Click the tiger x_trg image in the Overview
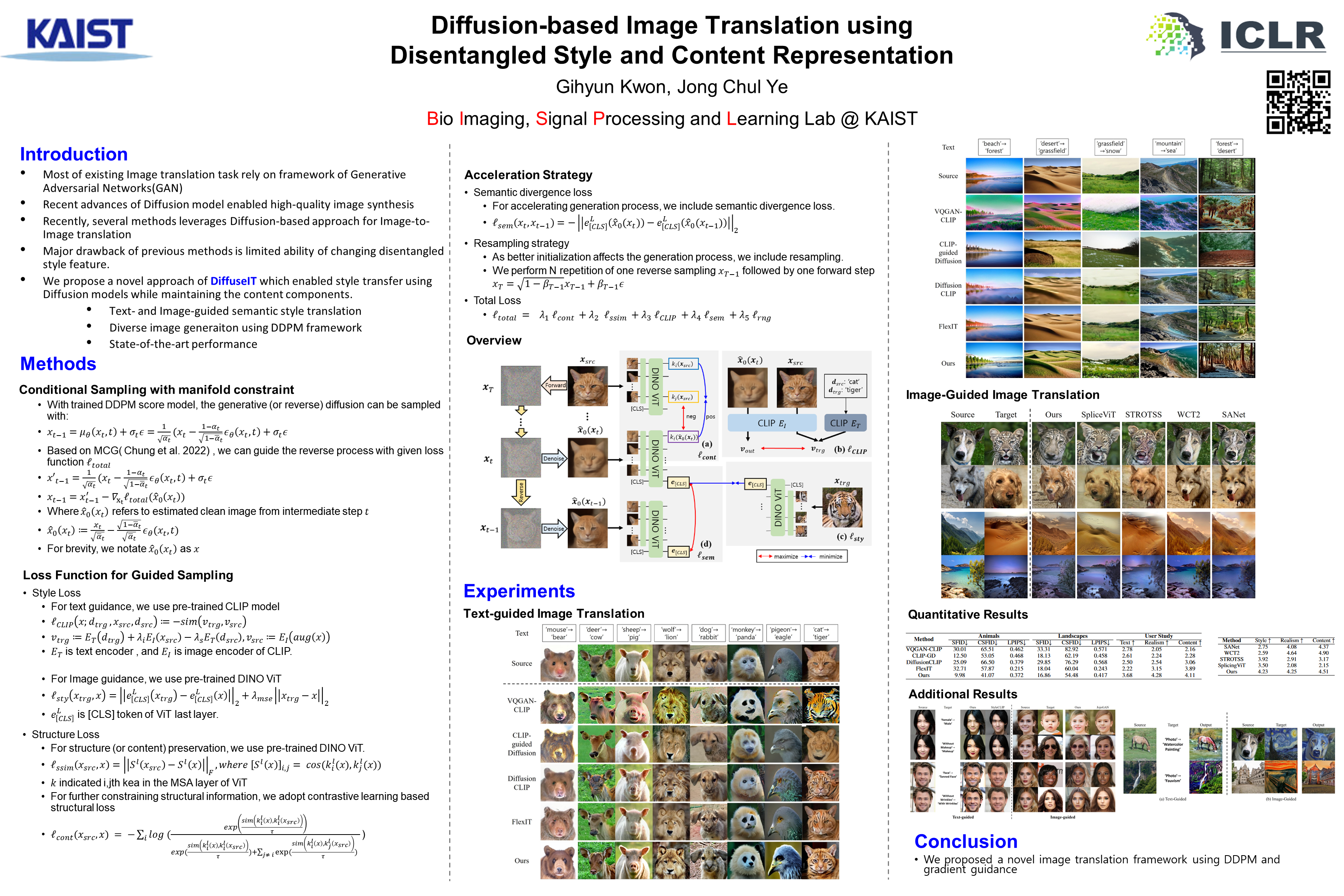Image resolution: width=1344 pixels, height=896 pixels. tap(842, 507)
